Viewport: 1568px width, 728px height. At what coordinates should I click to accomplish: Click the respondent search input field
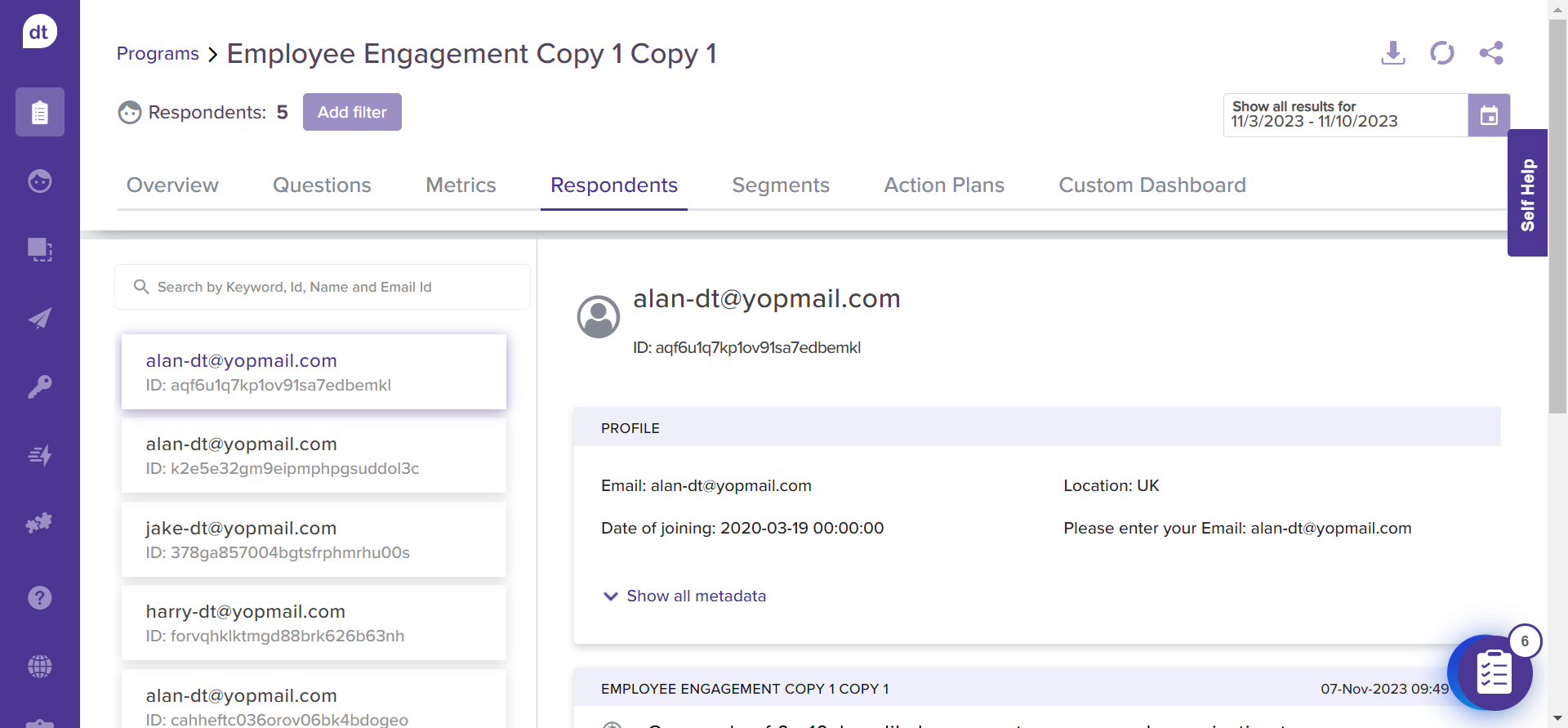point(323,287)
